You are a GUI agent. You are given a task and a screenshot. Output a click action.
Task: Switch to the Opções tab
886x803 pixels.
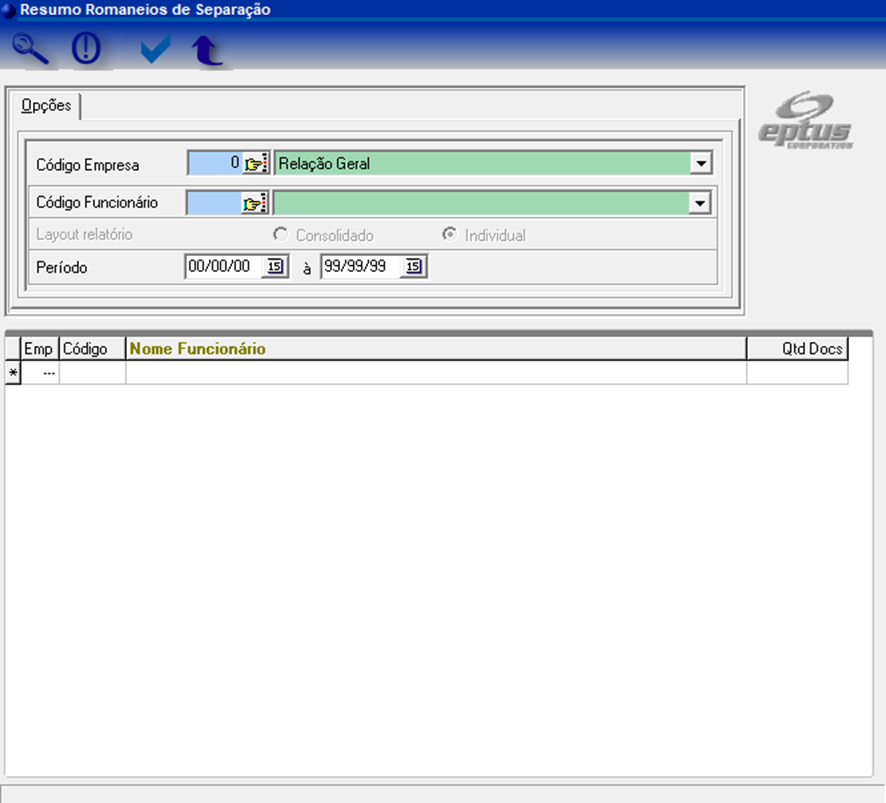(46, 106)
